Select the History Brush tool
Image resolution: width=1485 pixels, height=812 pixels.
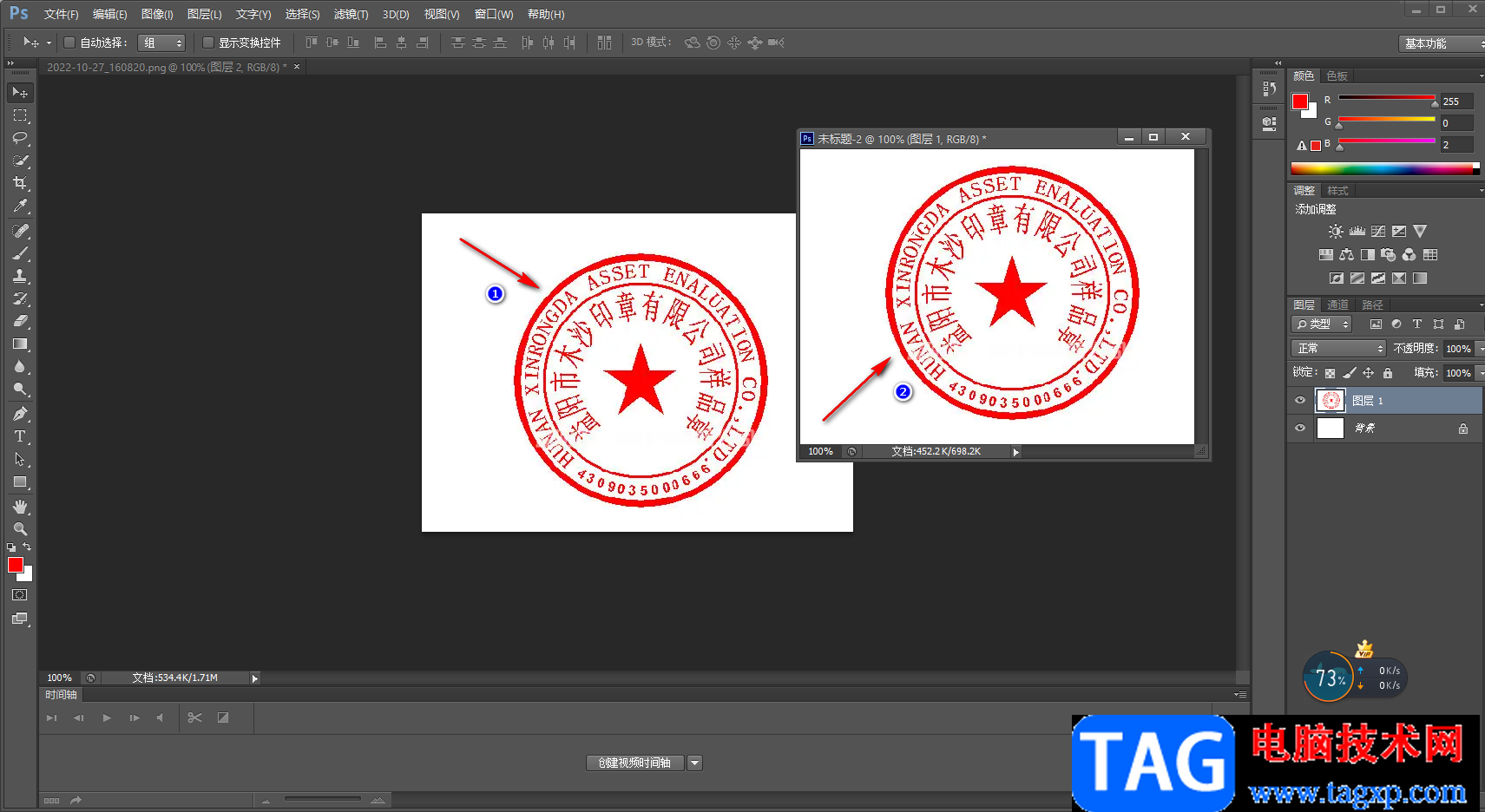tap(20, 298)
